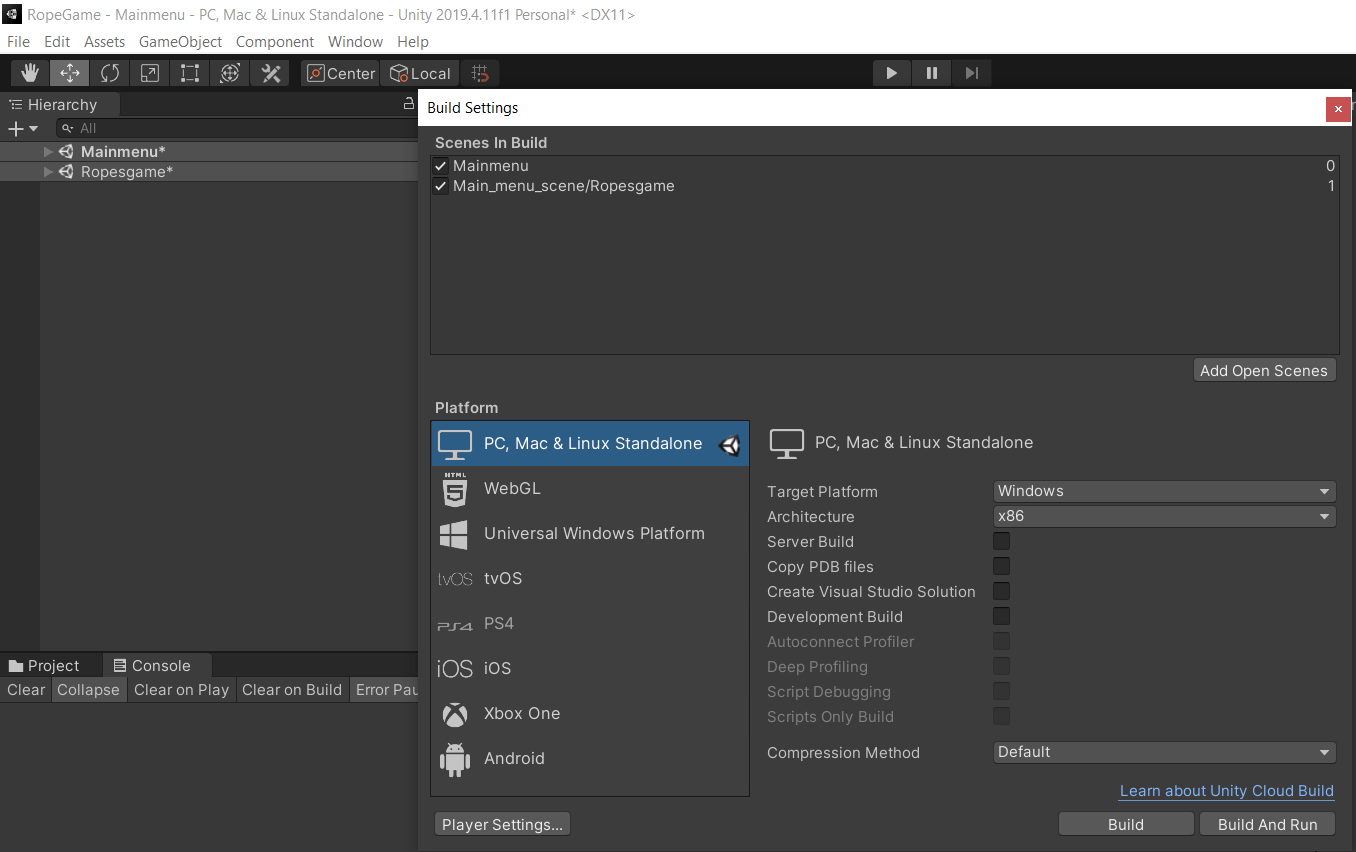Open the Architecture dropdown
Image resolution: width=1356 pixels, height=852 pixels.
coord(1165,516)
